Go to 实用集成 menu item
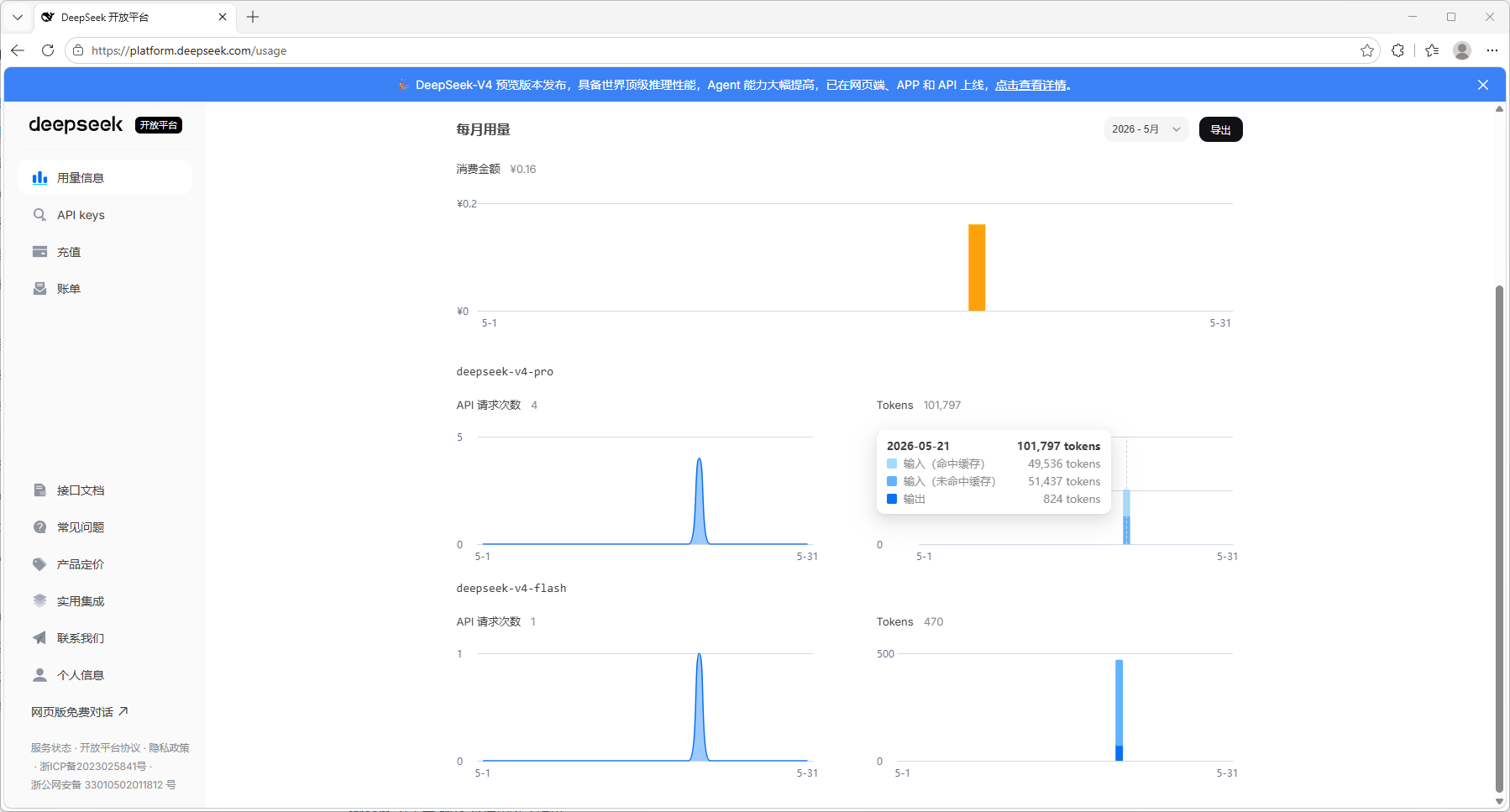The image size is (1510, 812). [105, 601]
